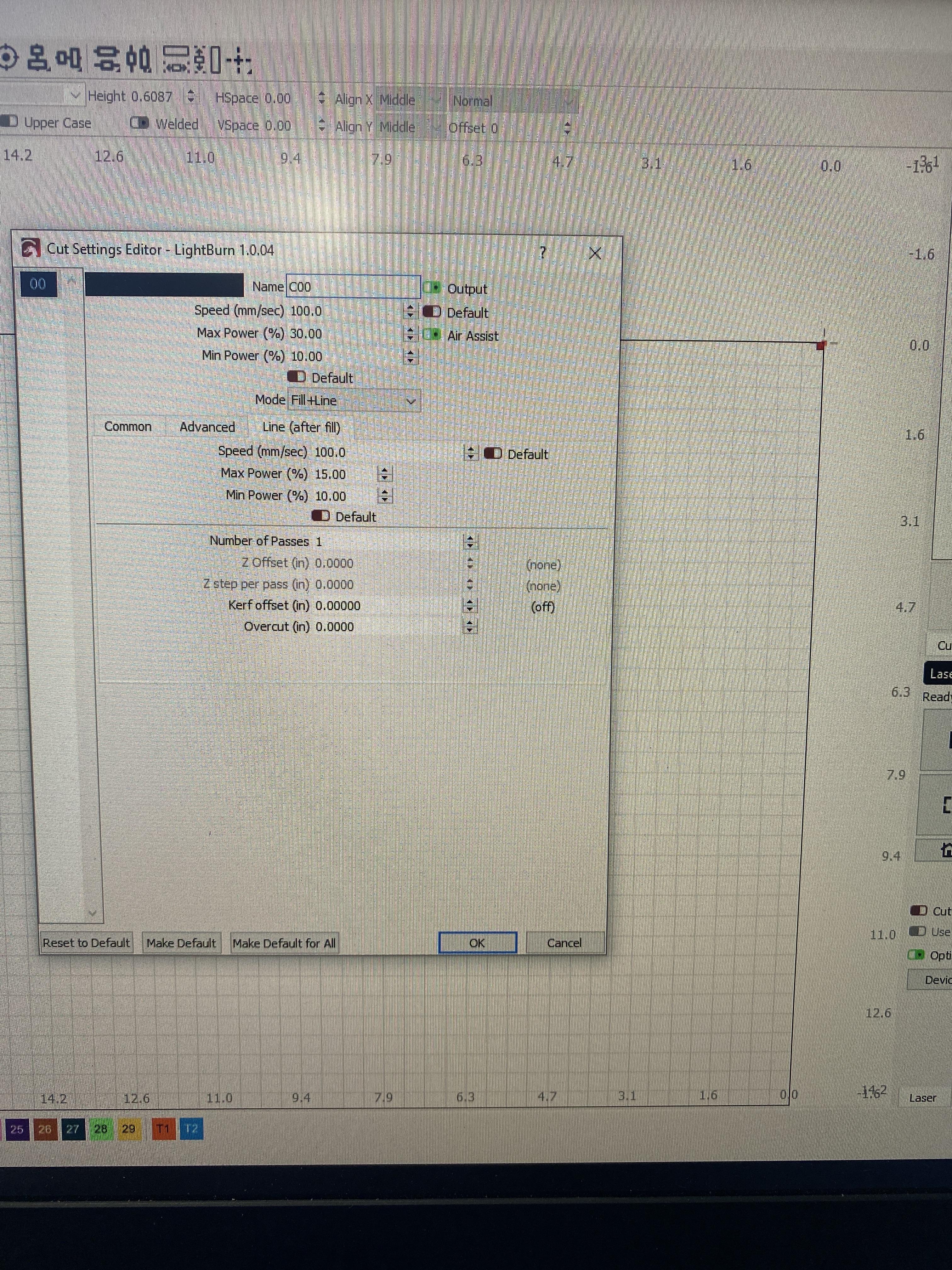
Task: Open the Normal style dropdown
Action: coord(513,102)
